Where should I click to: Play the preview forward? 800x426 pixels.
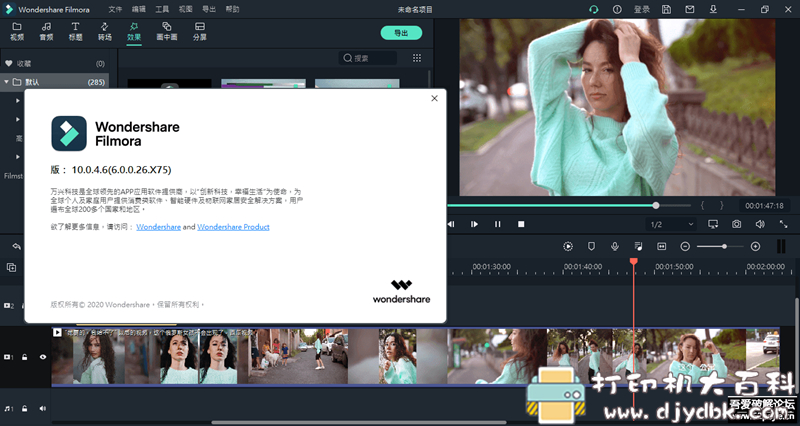474,224
